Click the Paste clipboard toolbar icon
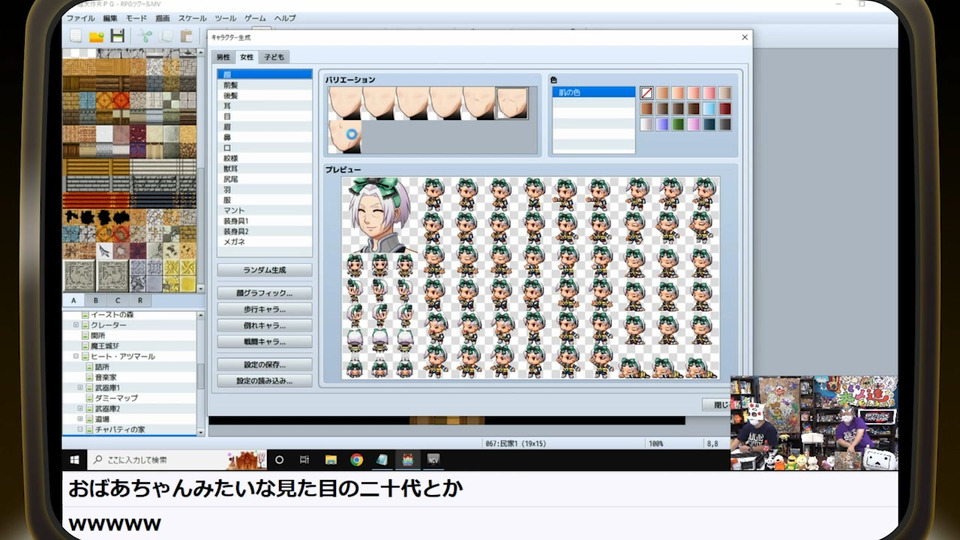The height and width of the screenshot is (540, 960). (x=187, y=36)
